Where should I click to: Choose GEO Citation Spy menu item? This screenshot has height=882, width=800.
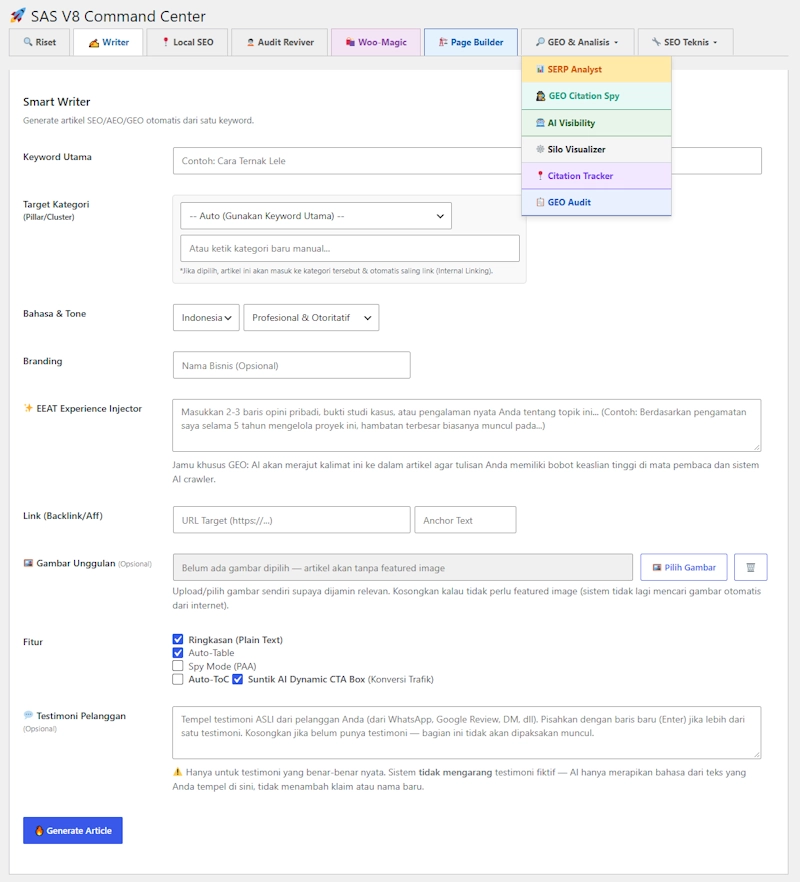[596, 96]
